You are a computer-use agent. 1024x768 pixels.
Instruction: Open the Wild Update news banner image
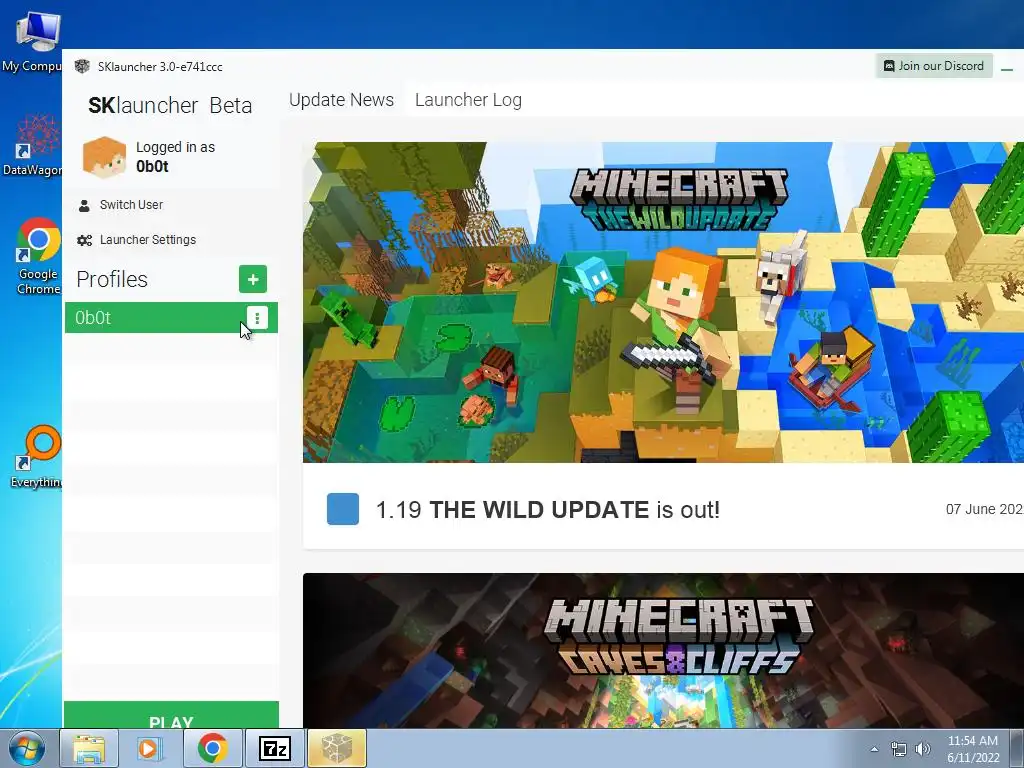point(663,302)
